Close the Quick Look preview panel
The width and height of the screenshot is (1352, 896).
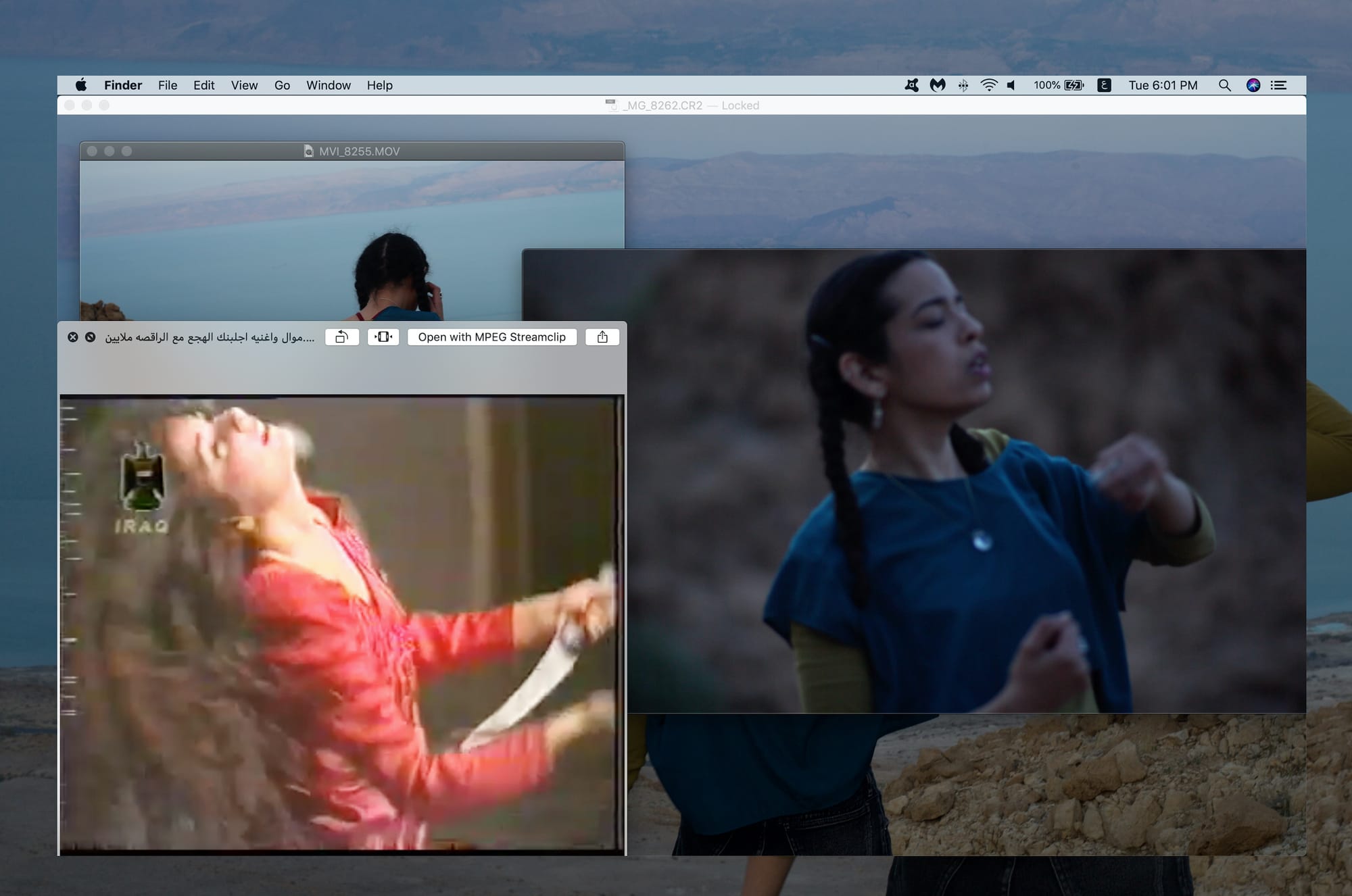[73, 337]
